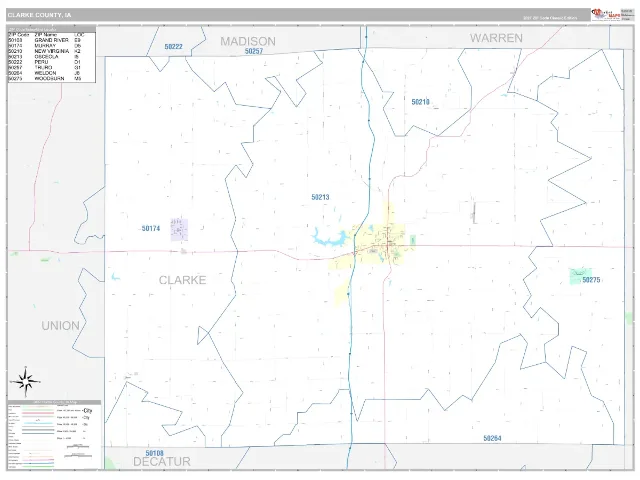Click the UNION county label
The height and width of the screenshot is (480, 640).
(60, 326)
